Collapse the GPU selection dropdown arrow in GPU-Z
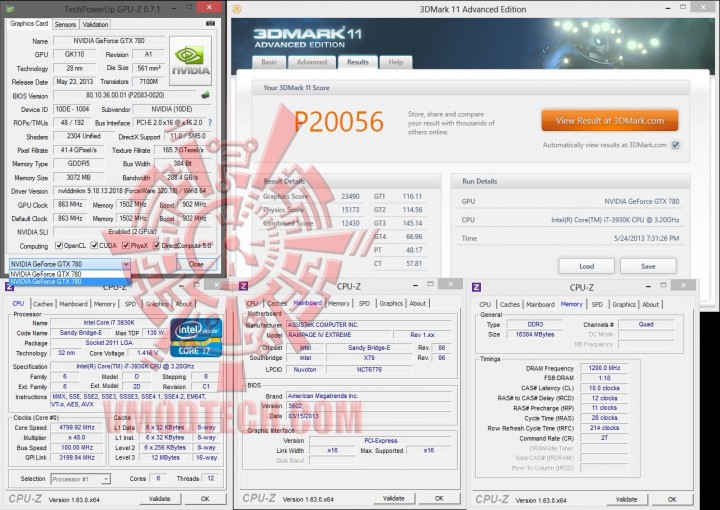The height and width of the screenshot is (510, 720). coord(125,264)
